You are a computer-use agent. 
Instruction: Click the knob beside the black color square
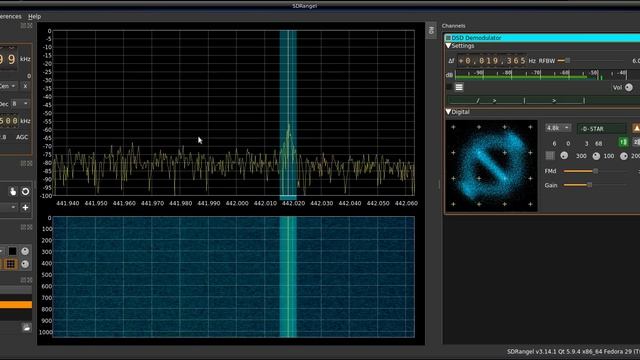click(25, 251)
